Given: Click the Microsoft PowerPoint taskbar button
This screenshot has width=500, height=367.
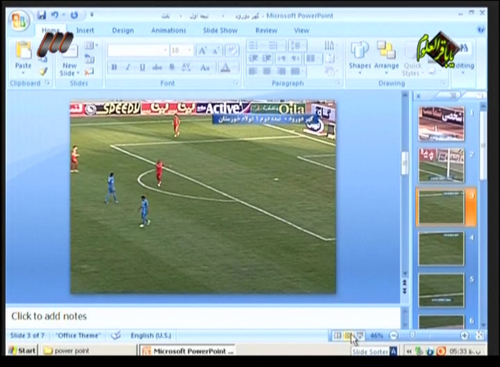Looking at the screenshot, I should coord(188,351).
